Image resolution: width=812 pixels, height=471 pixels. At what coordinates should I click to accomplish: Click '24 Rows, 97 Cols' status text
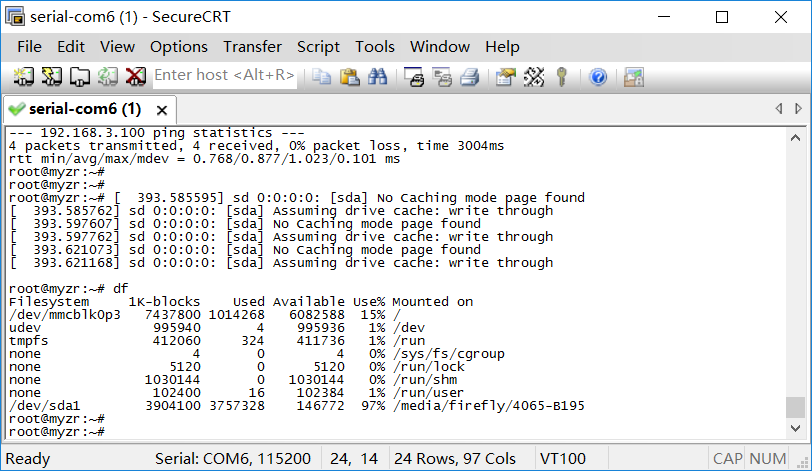tap(455, 459)
